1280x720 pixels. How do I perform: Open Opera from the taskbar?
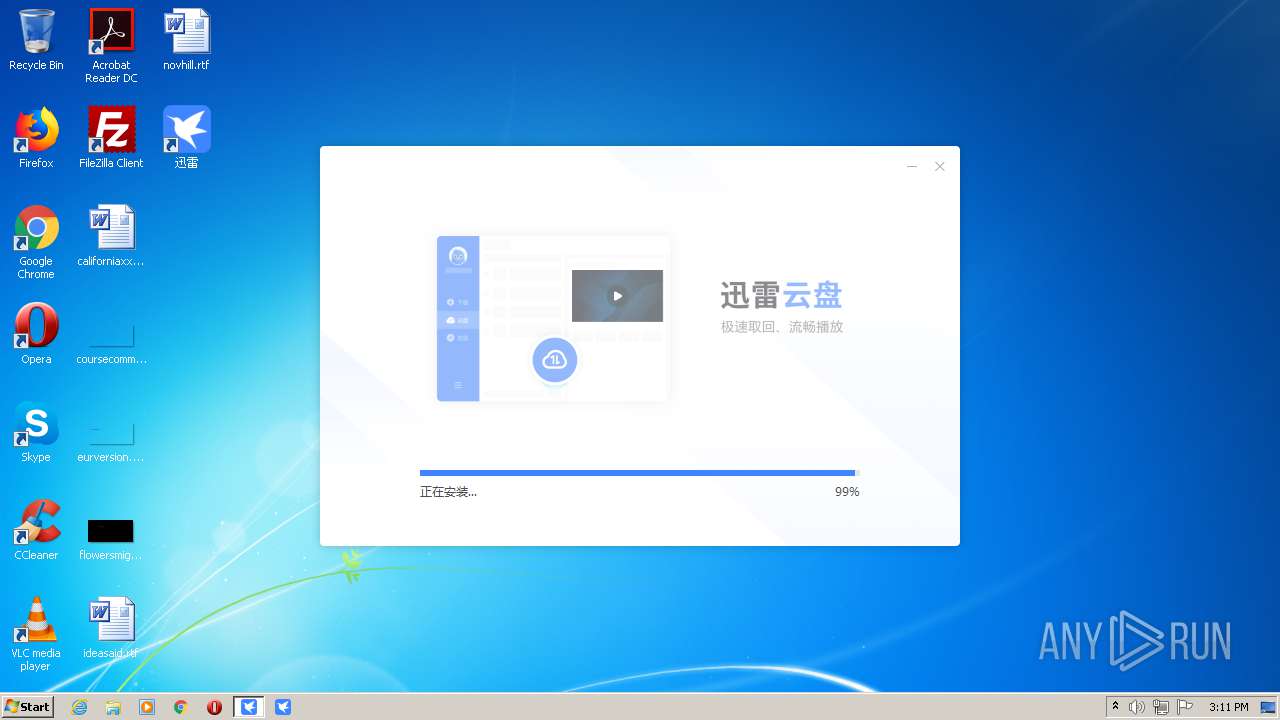coord(214,707)
